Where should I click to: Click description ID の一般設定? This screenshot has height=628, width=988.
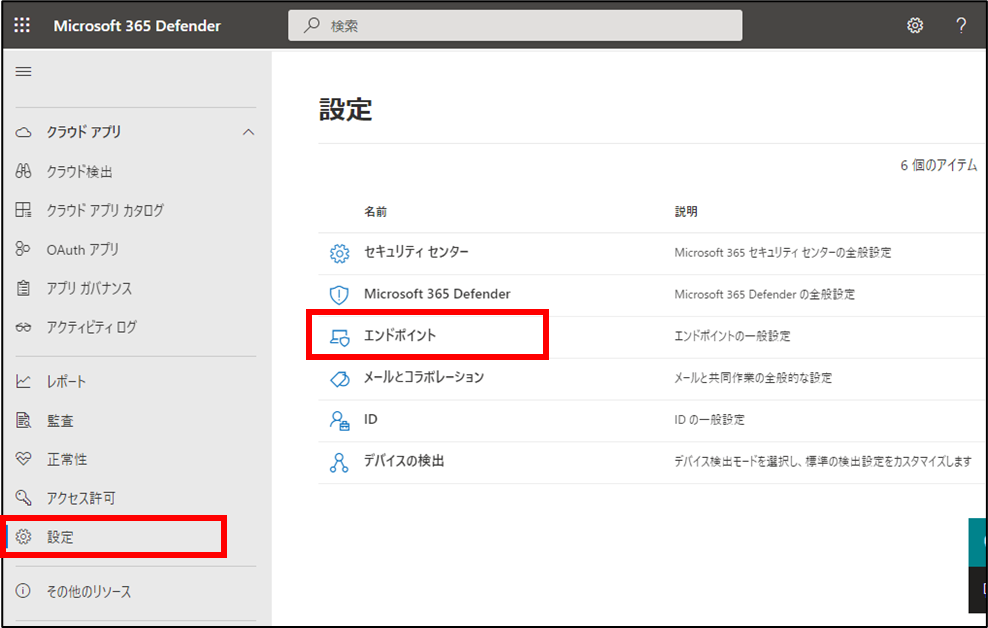tap(709, 420)
